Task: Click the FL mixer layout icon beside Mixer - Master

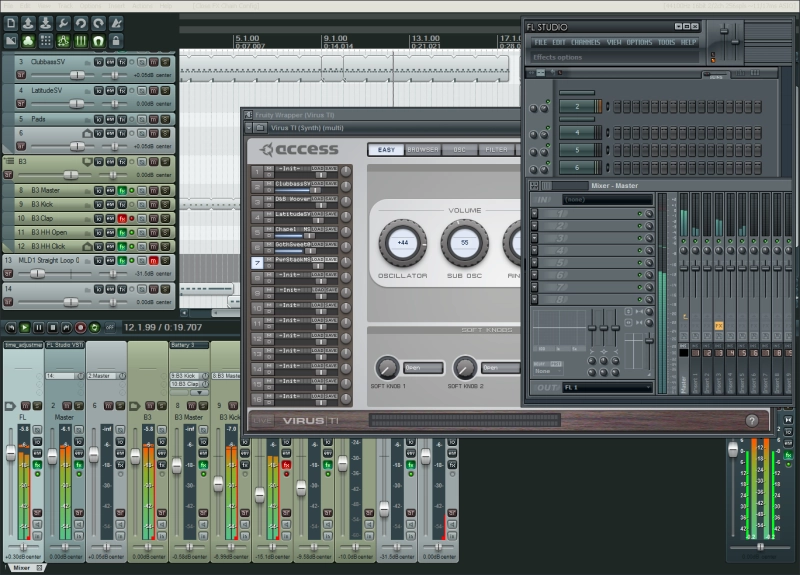Action: (534, 186)
